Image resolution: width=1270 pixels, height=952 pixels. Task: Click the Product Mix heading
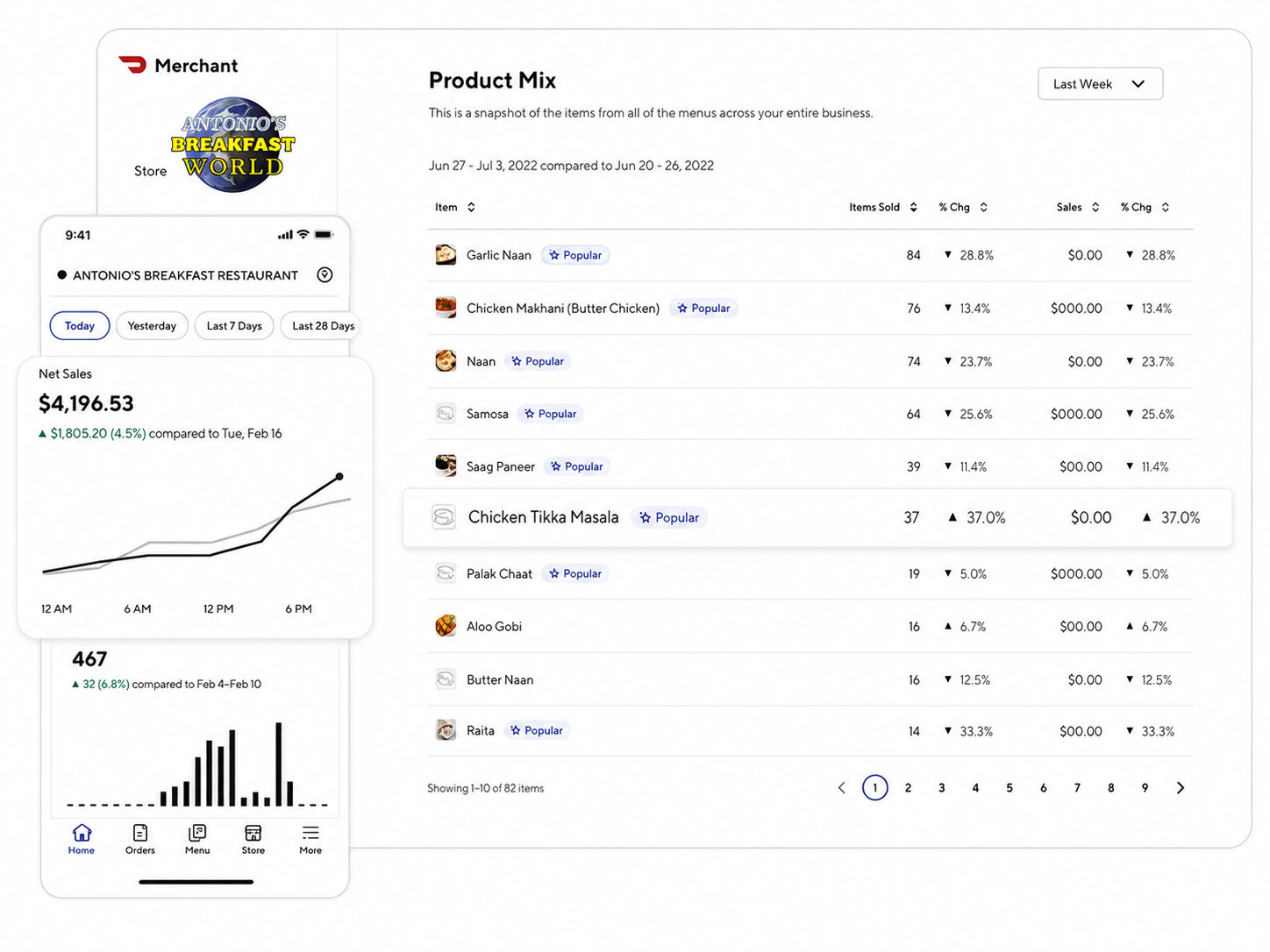(493, 81)
